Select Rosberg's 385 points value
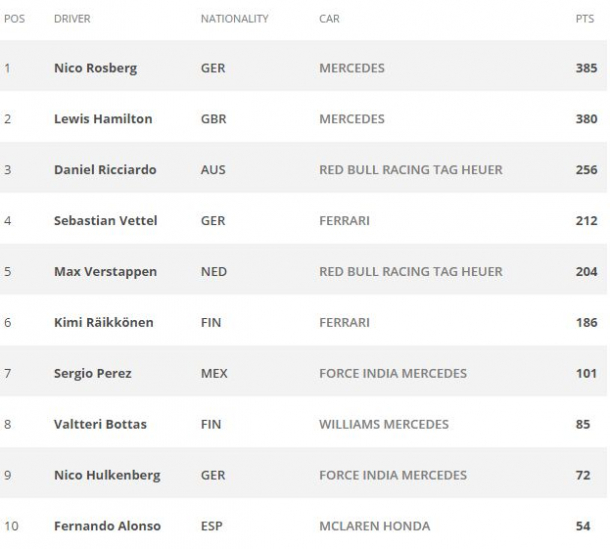 [586, 68]
